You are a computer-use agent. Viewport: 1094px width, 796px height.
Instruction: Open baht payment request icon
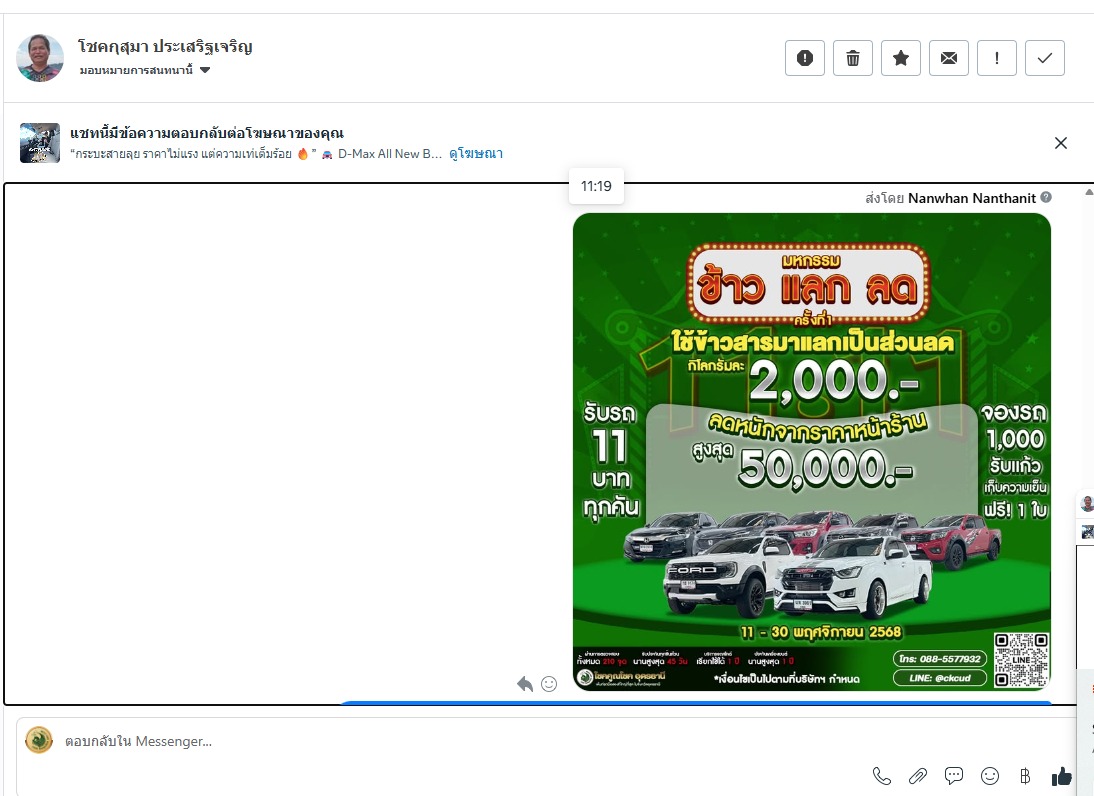point(1025,776)
